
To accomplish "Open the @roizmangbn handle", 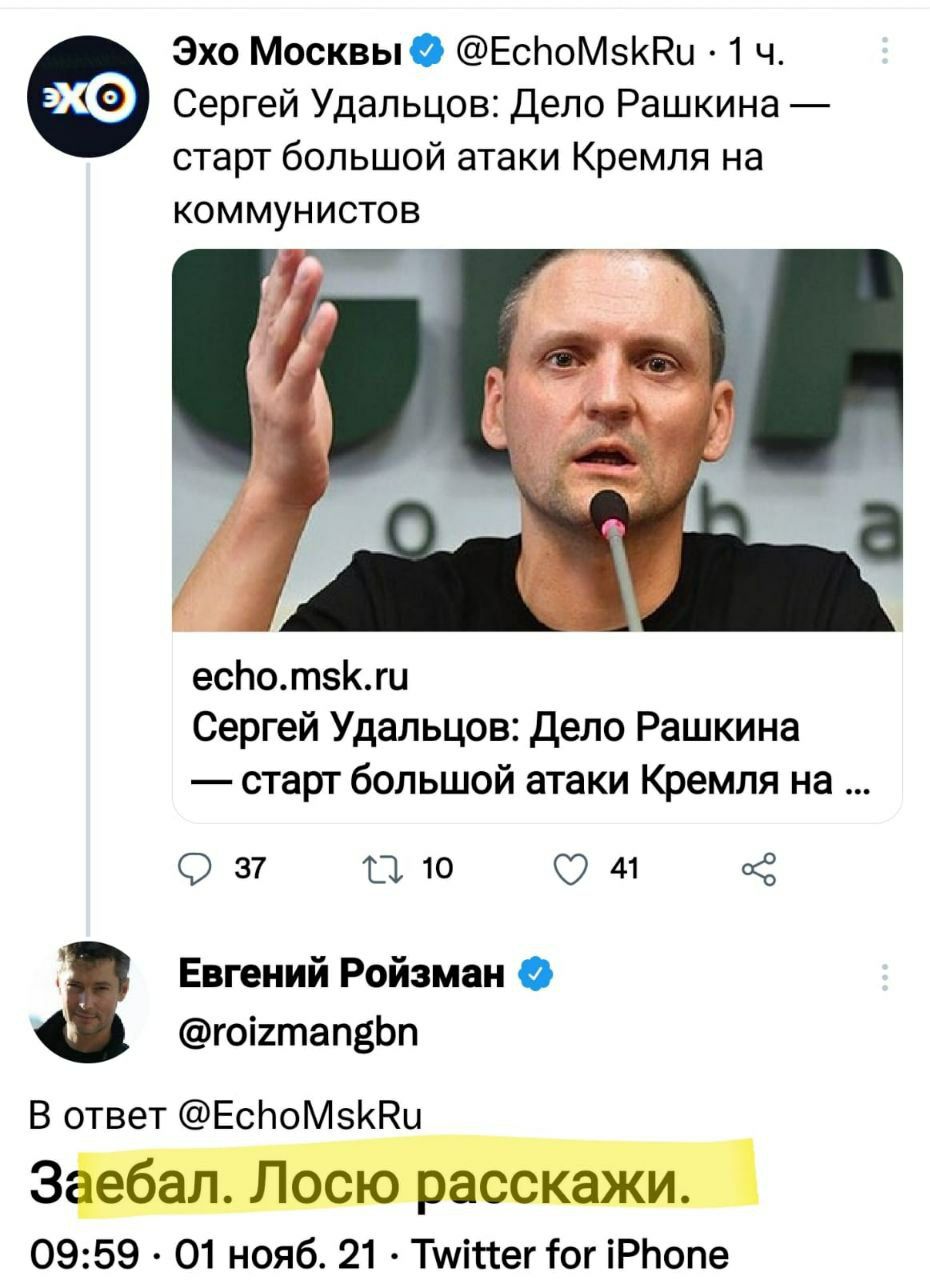I will click(x=298, y=1029).
